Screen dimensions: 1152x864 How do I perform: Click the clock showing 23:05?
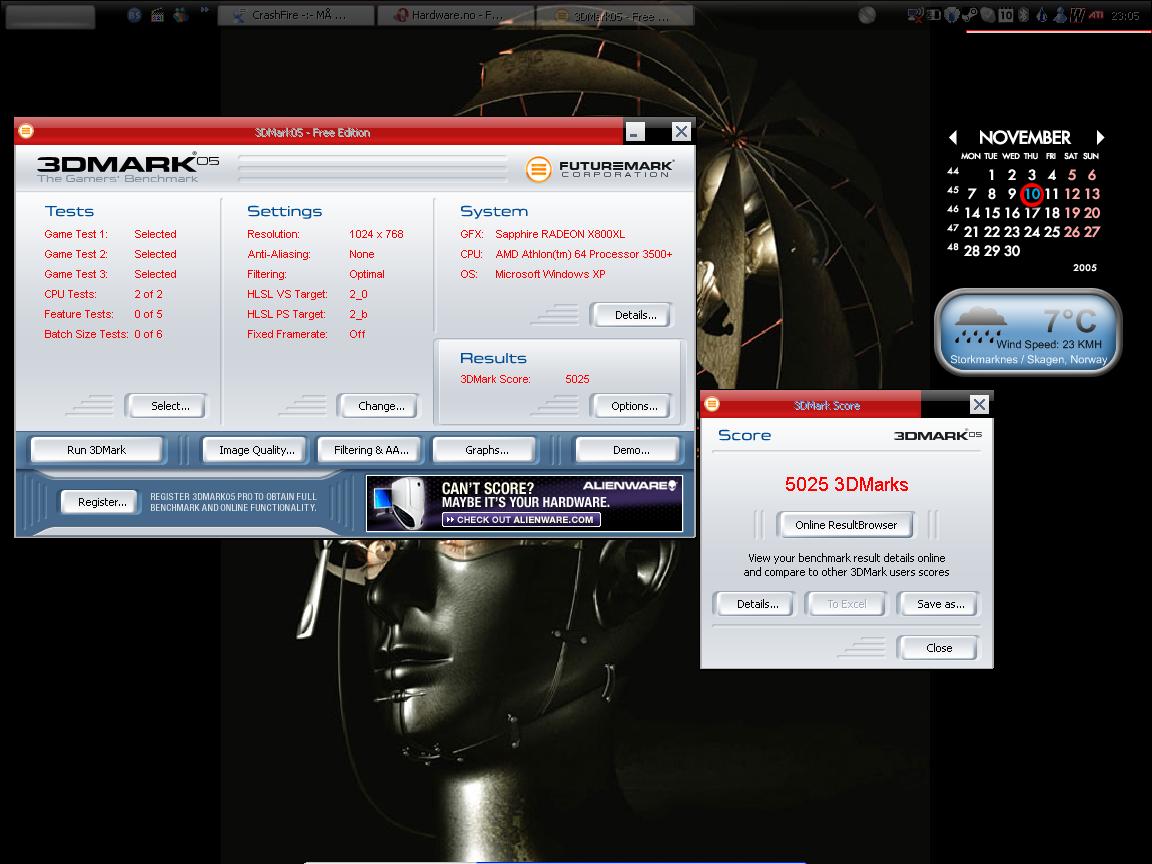click(1125, 15)
